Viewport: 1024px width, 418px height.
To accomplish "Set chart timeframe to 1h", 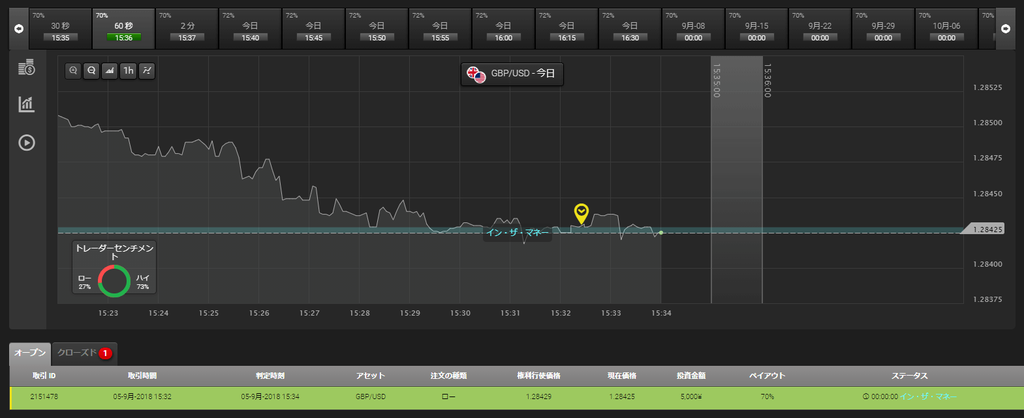I will point(128,71).
